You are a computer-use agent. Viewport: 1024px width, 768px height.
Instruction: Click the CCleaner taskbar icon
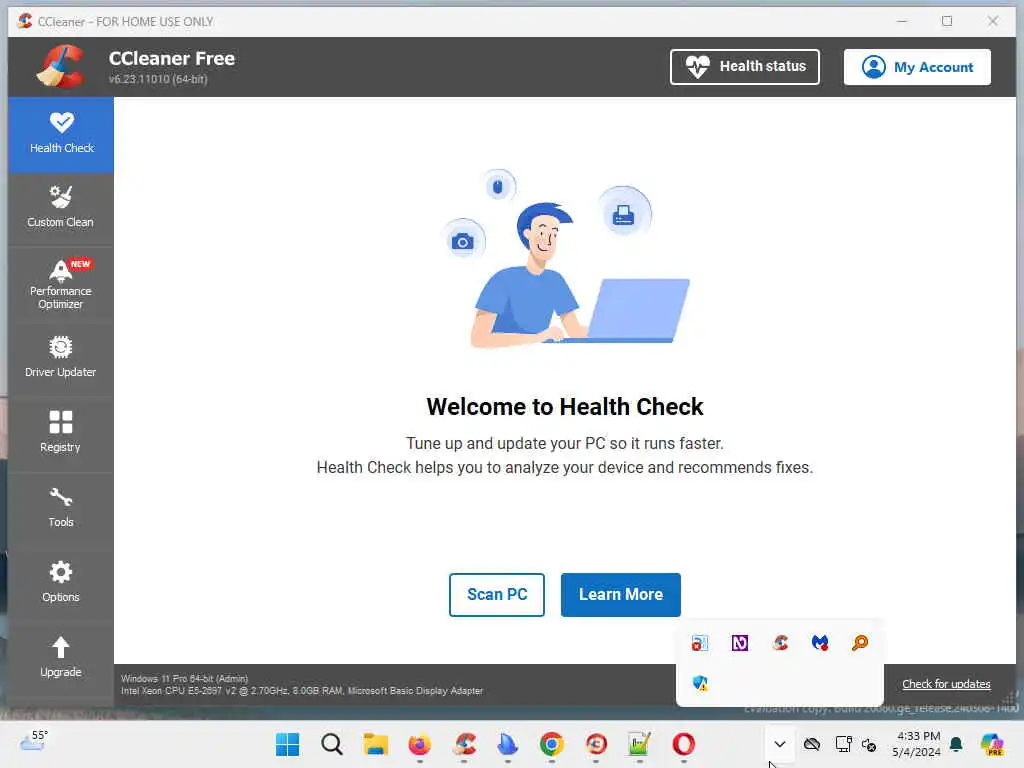[x=464, y=744]
